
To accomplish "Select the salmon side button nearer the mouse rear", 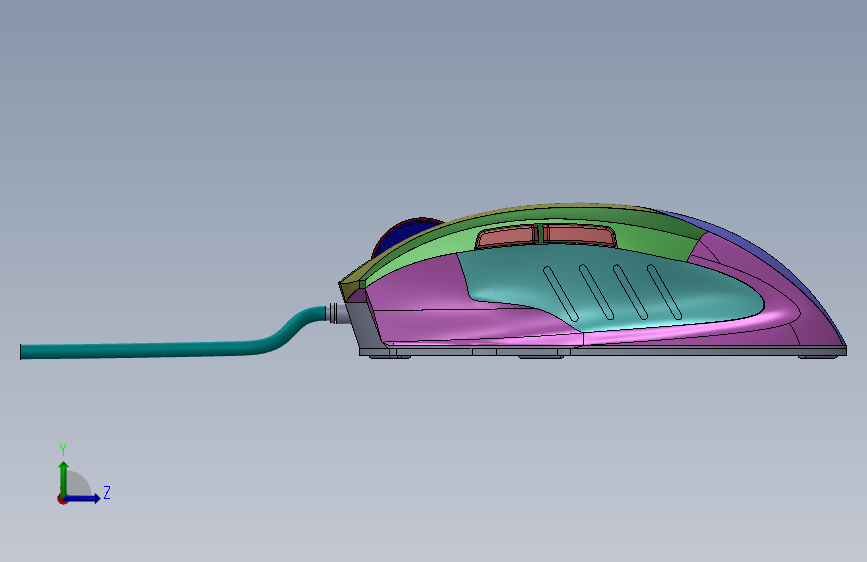I will click(578, 235).
